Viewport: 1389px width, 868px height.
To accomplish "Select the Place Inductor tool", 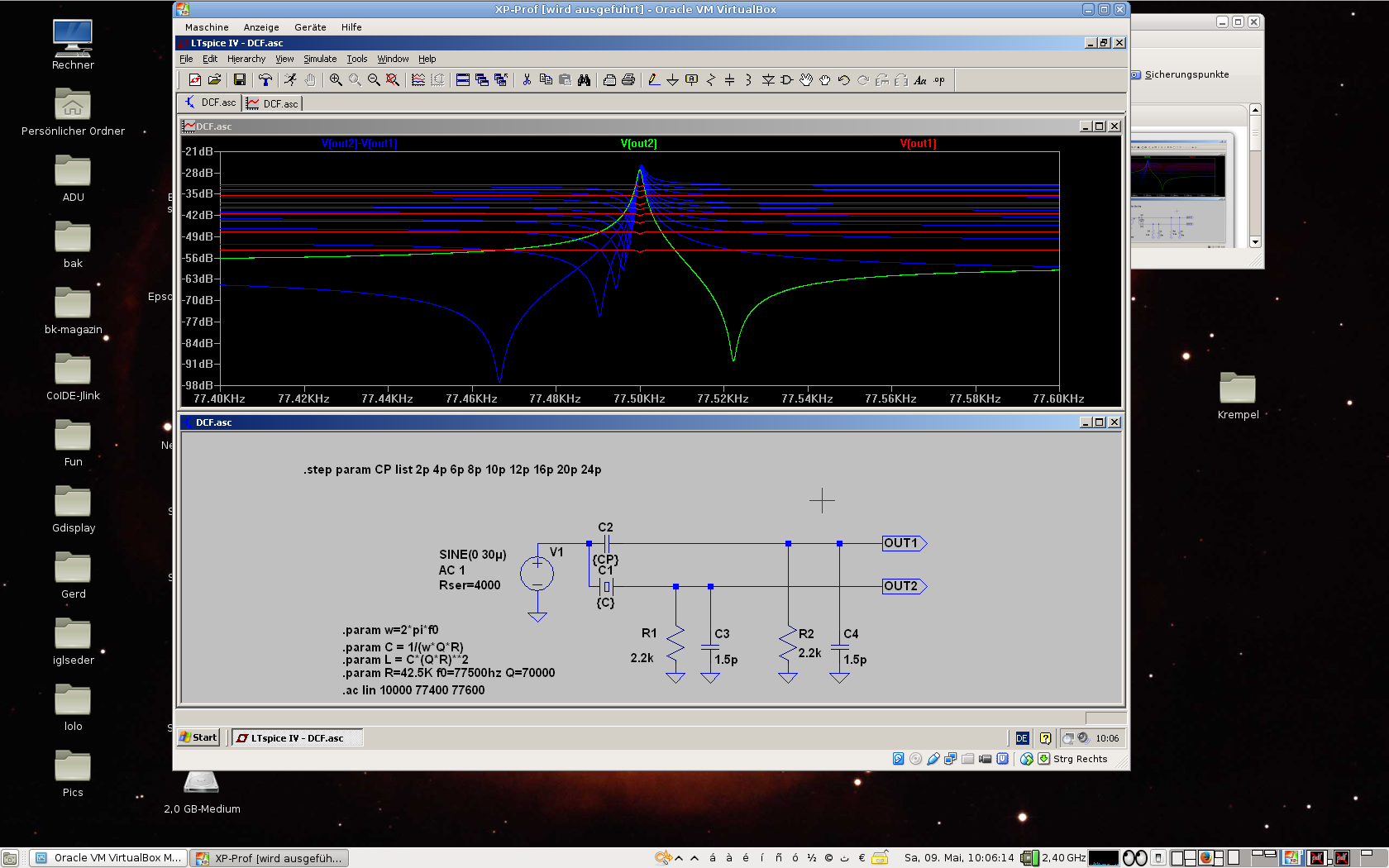I will pos(748,80).
